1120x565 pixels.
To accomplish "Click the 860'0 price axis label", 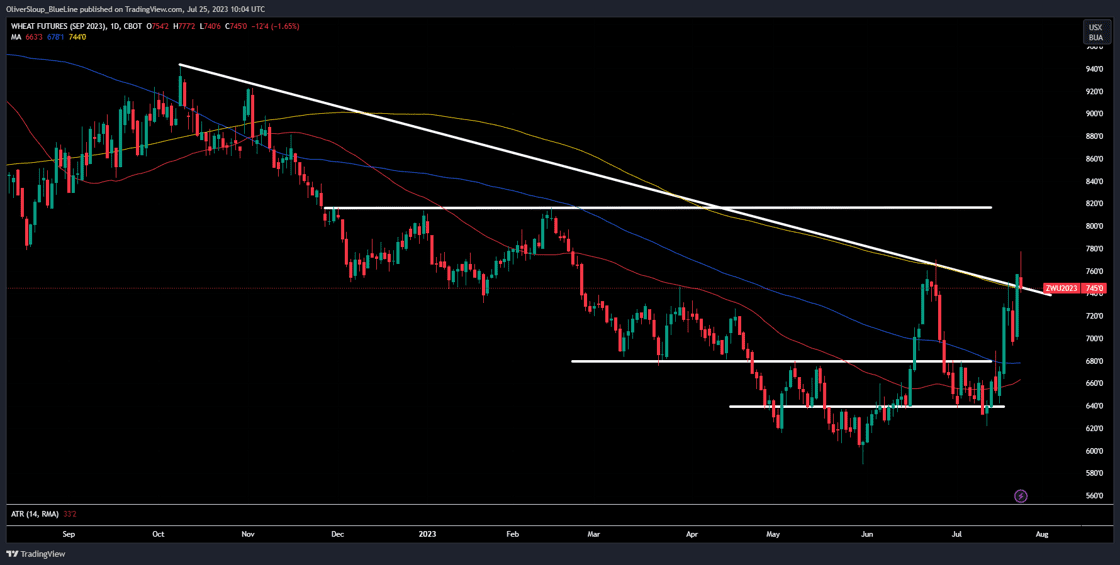I will point(1095,159).
